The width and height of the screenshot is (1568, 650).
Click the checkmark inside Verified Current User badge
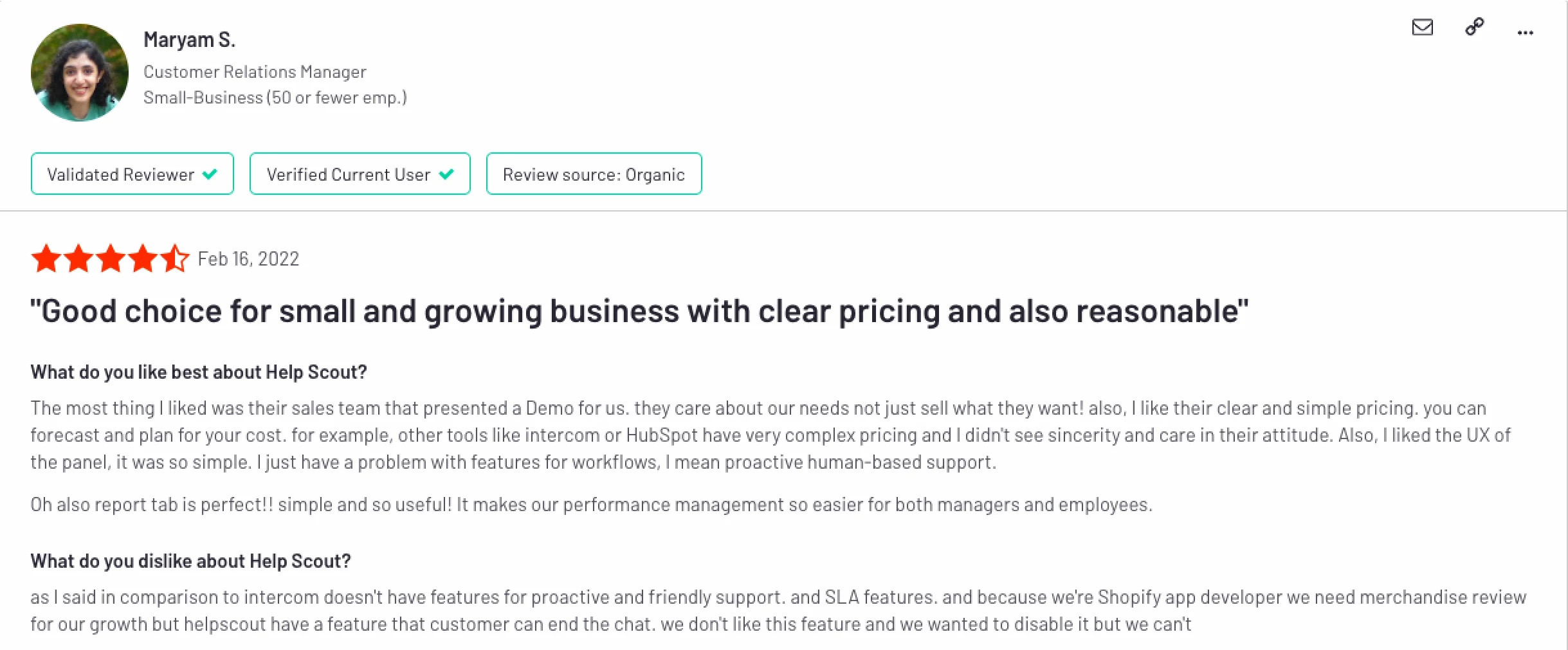tap(447, 174)
